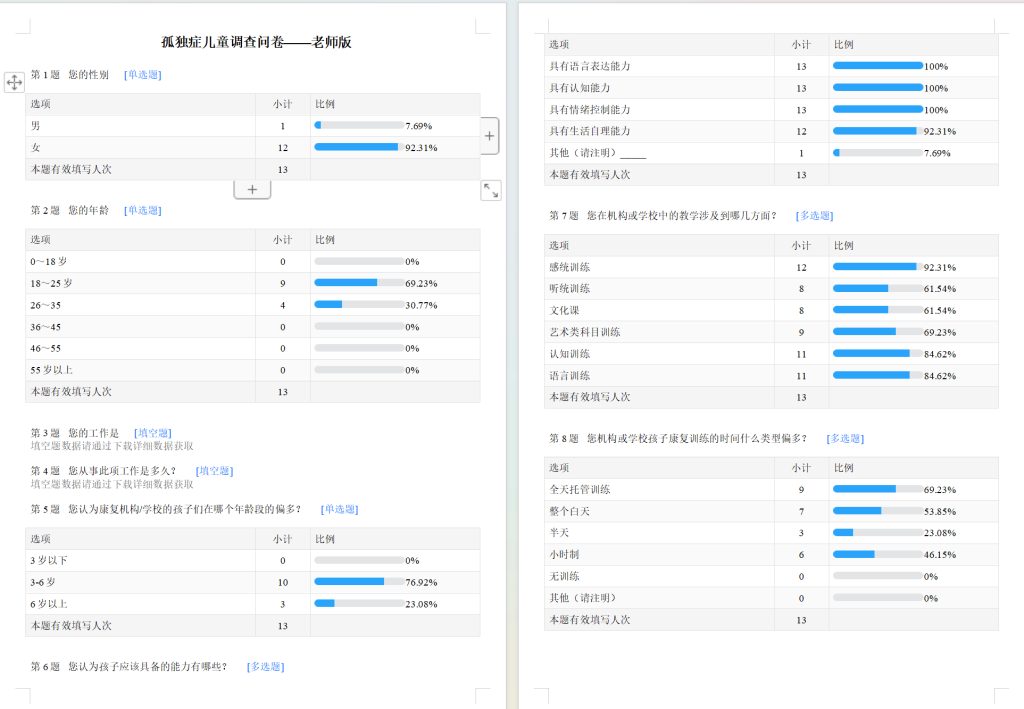
Task: Click the add row plus button
Action: click(252, 189)
